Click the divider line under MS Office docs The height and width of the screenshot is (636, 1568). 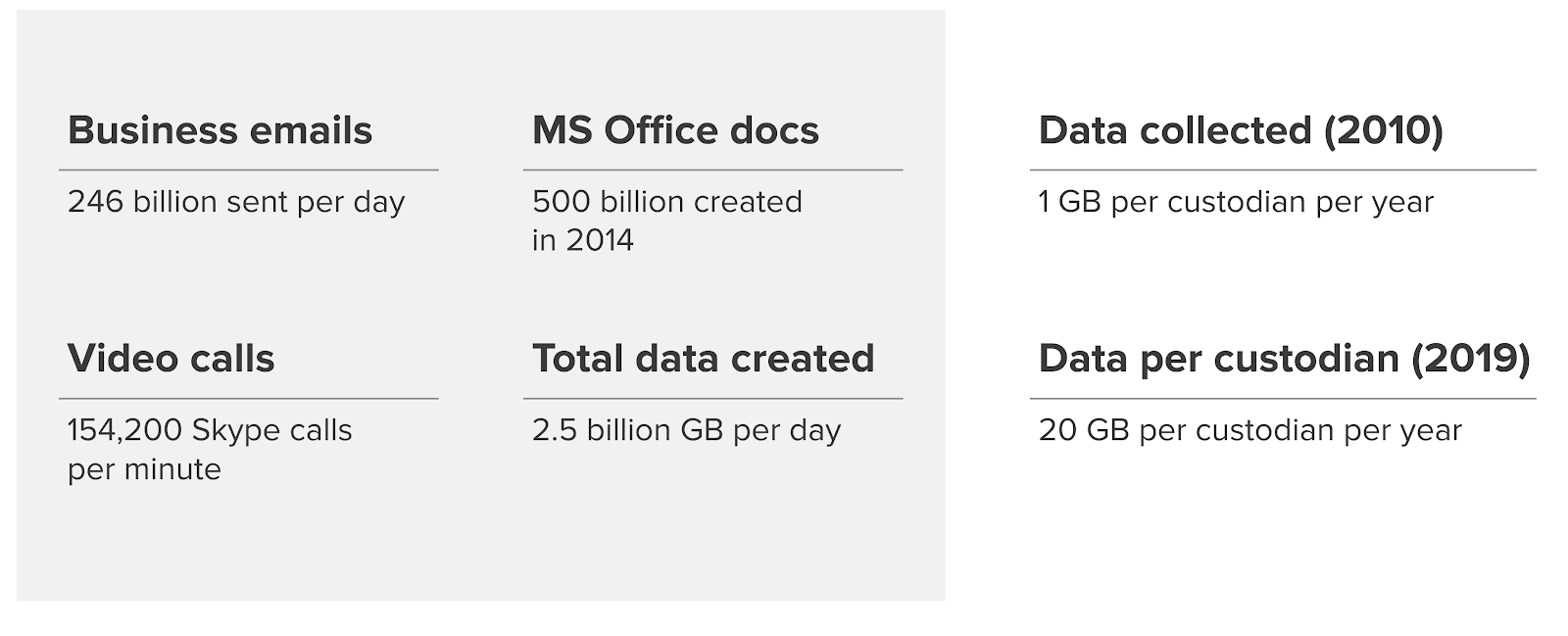pyautogui.click(x=713, y=170)
